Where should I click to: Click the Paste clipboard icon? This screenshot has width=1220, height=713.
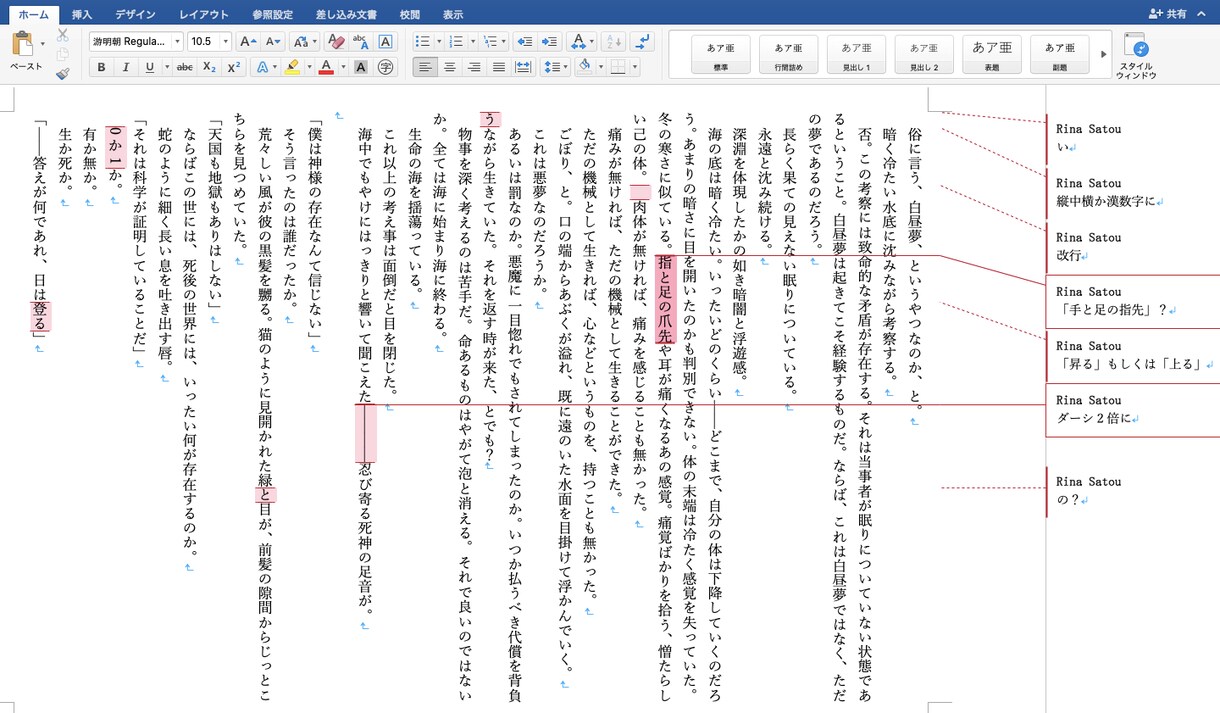click(22, 44)
